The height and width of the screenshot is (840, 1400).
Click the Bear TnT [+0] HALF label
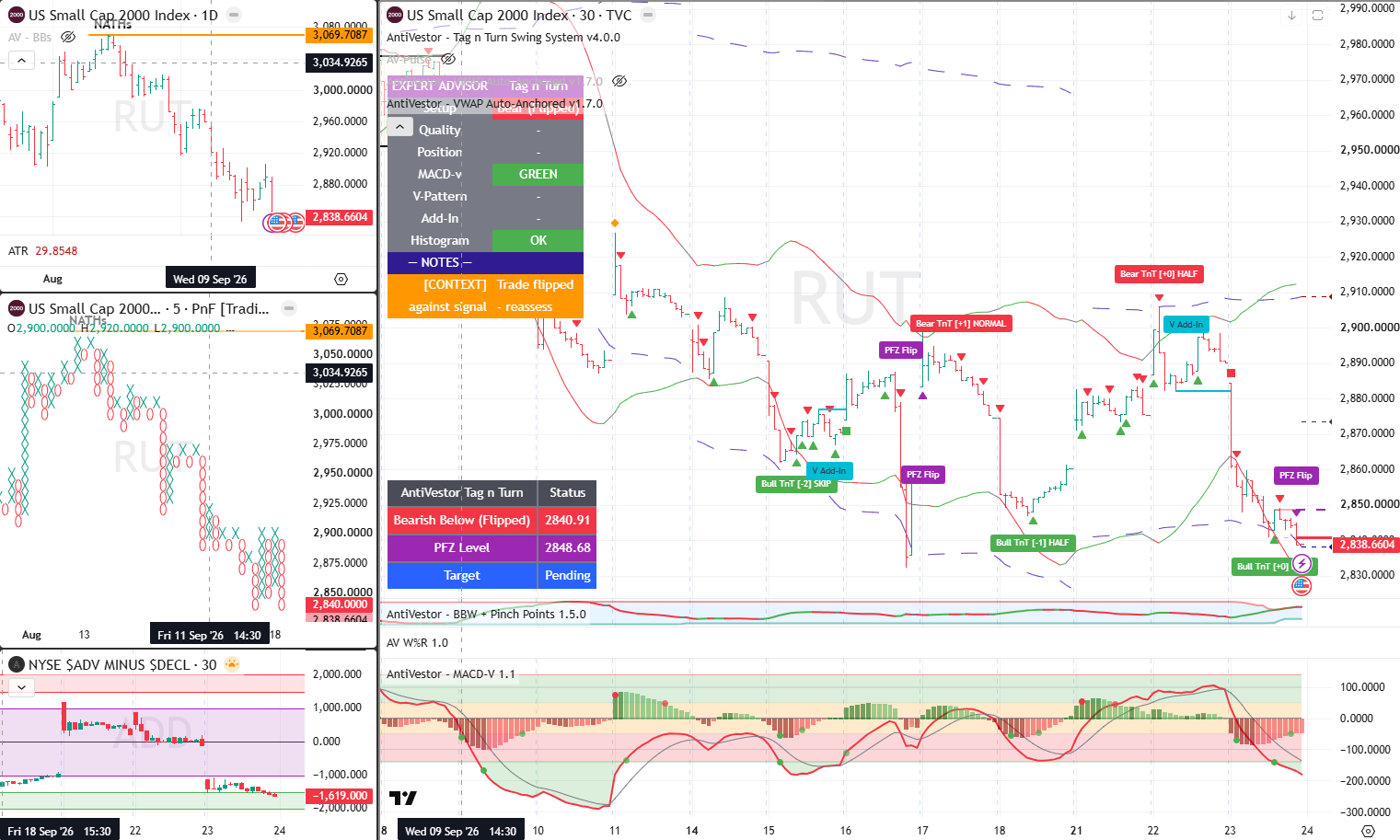pos(1159,274)
